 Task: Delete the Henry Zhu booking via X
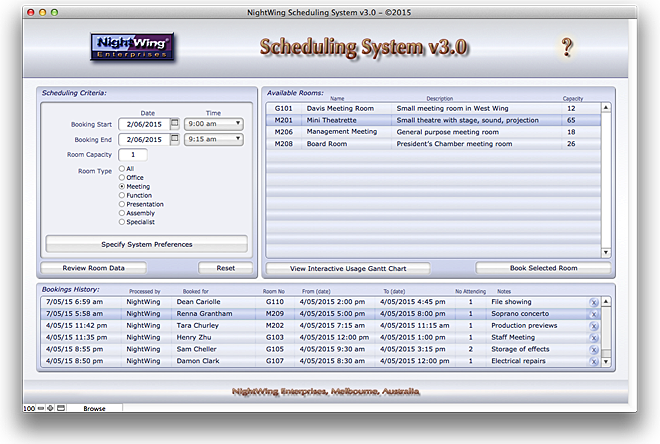pos(593,338)
